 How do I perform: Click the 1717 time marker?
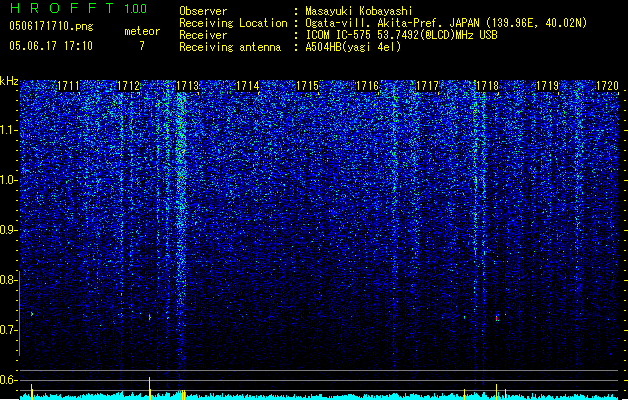point(428,86)
